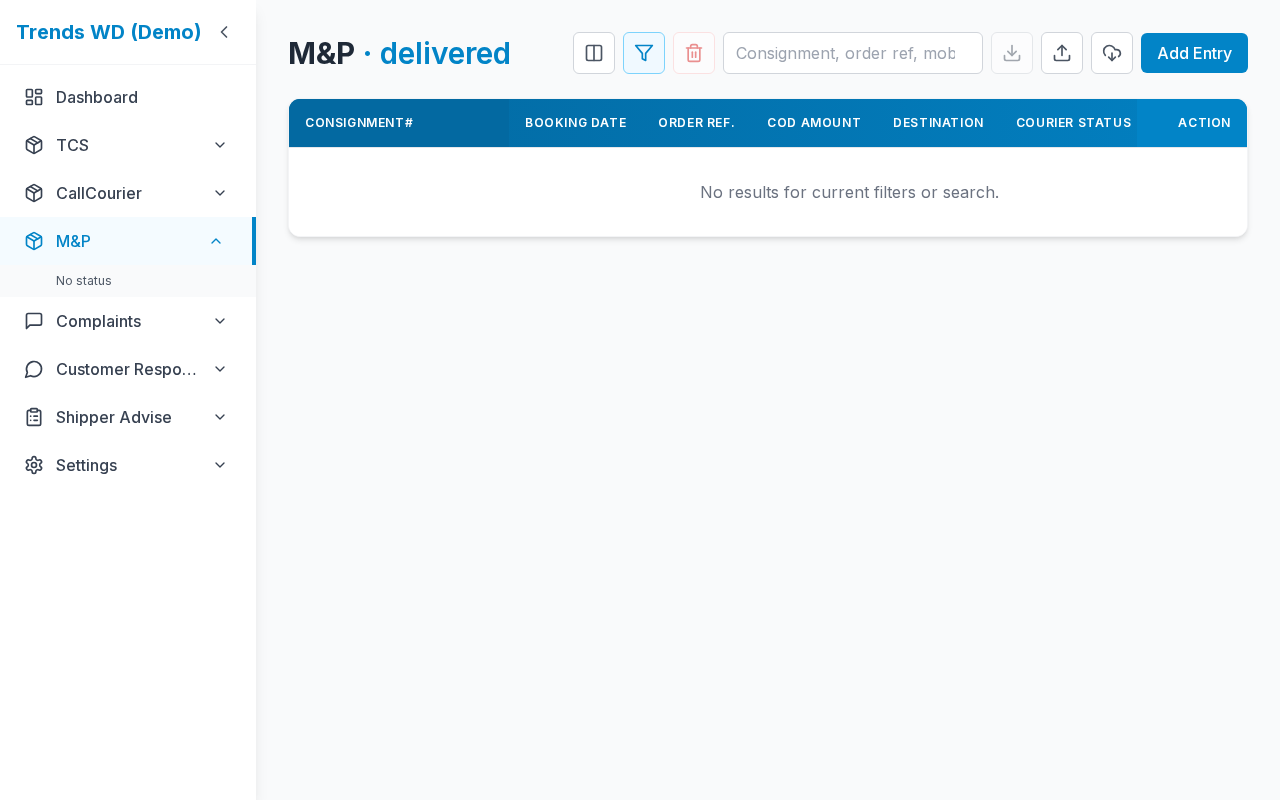Viewport: 1280px width, 800px height.
Task: Click the red trash delete icon
Action: coord(694,53)
